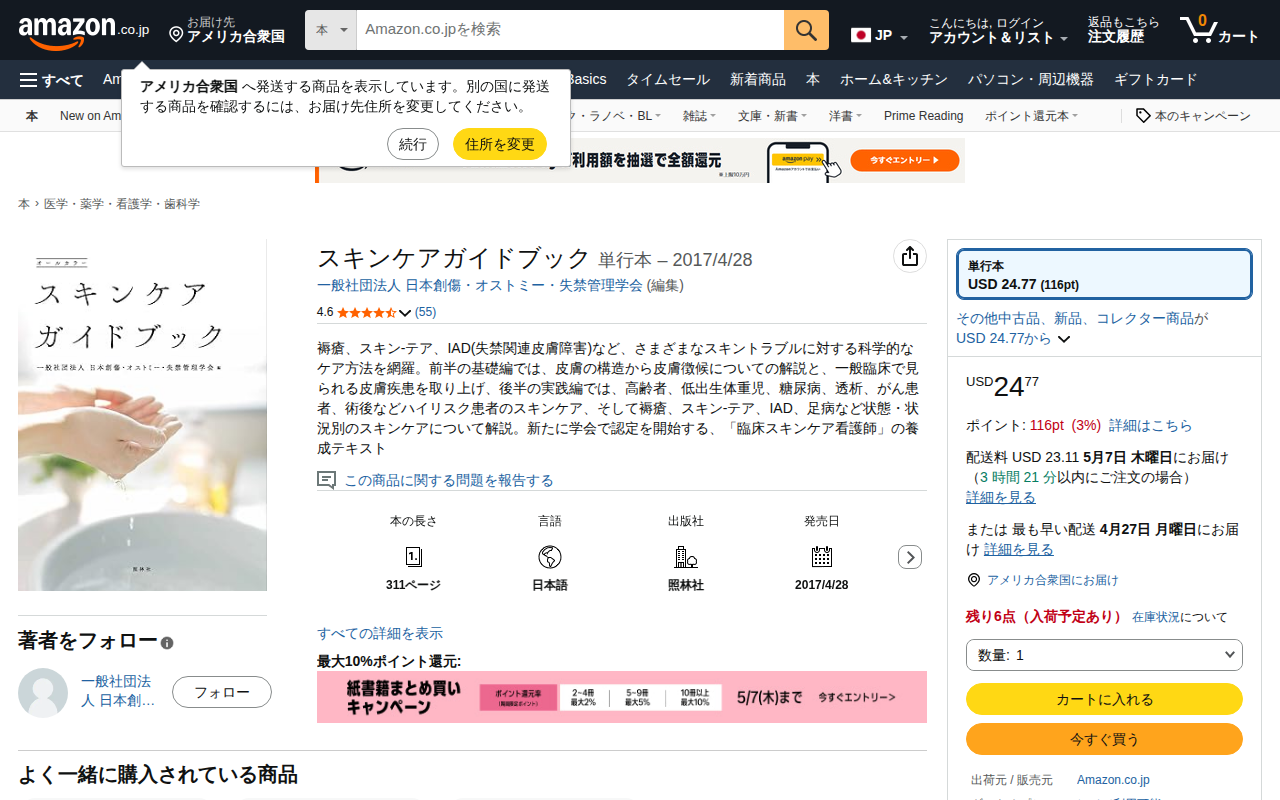Select ホーム&キッチン in the nav bar
Screen dimensions: 1280x800
click(894, 80)
